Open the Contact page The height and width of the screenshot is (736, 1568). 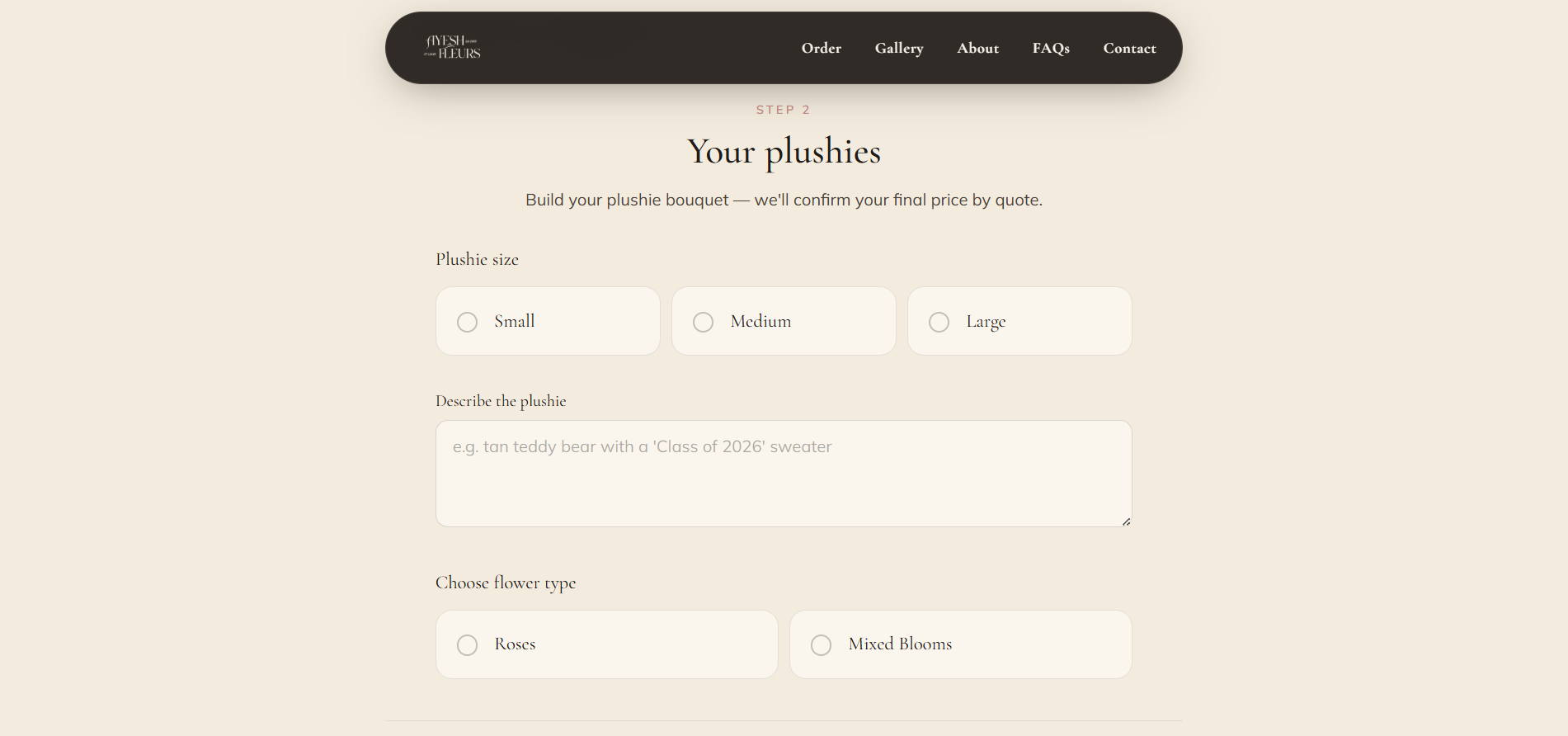pyautogui.click(x=1129, y=48)
